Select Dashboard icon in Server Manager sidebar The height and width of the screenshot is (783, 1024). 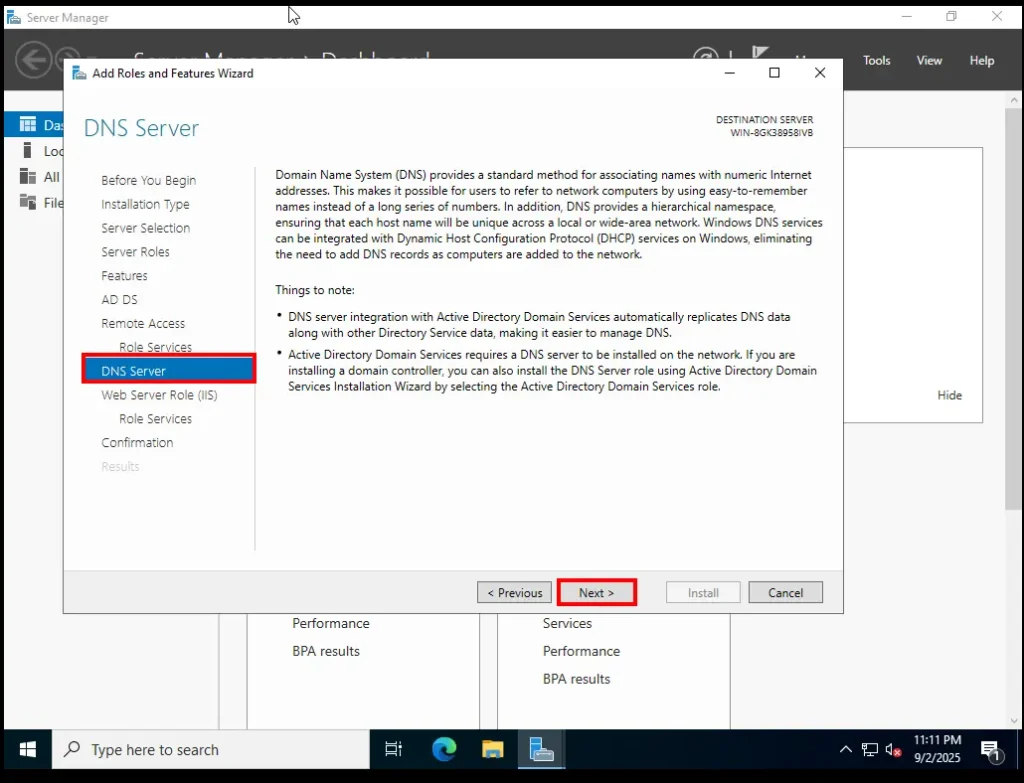click(x=27, y=124)
